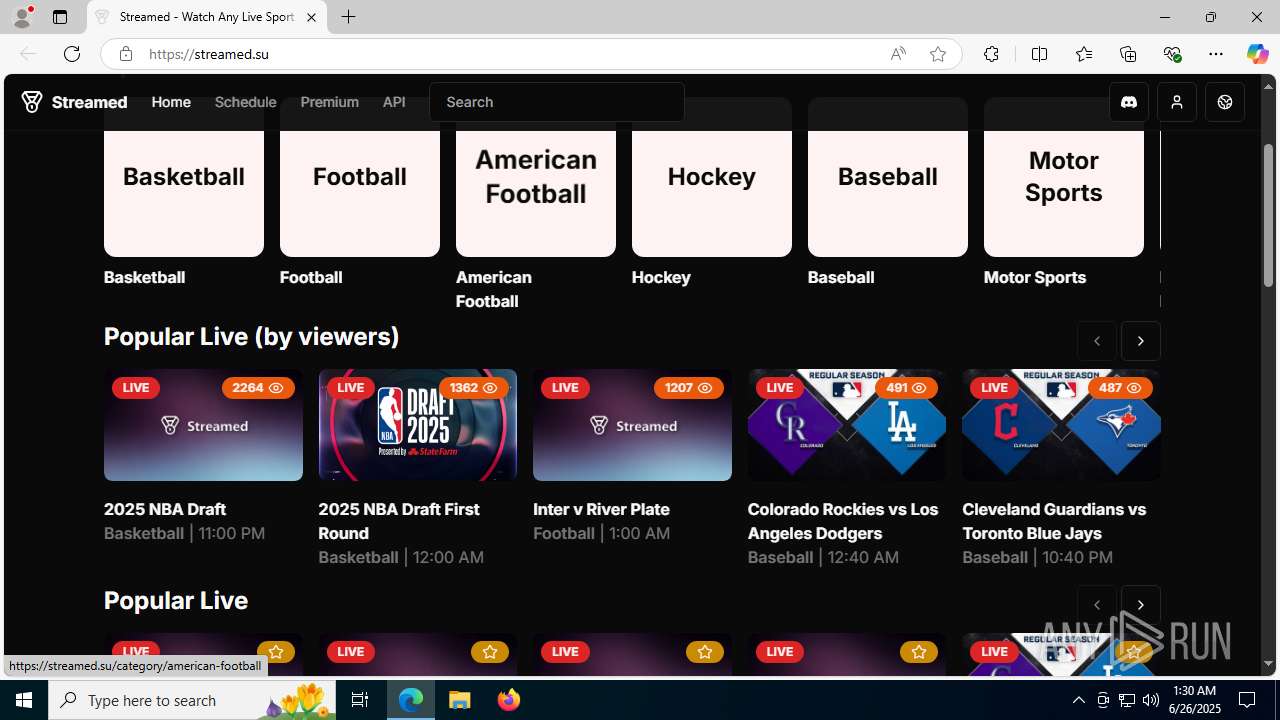
Task: Open Edge profile icon
Action: click(x=22, y=17)
